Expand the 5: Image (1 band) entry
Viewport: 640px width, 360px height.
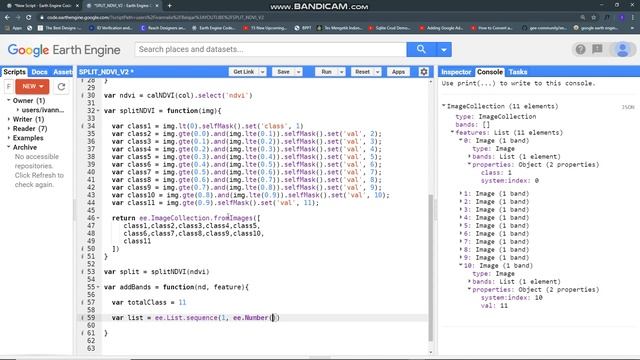pyautogui.click(x=461, y=225)
